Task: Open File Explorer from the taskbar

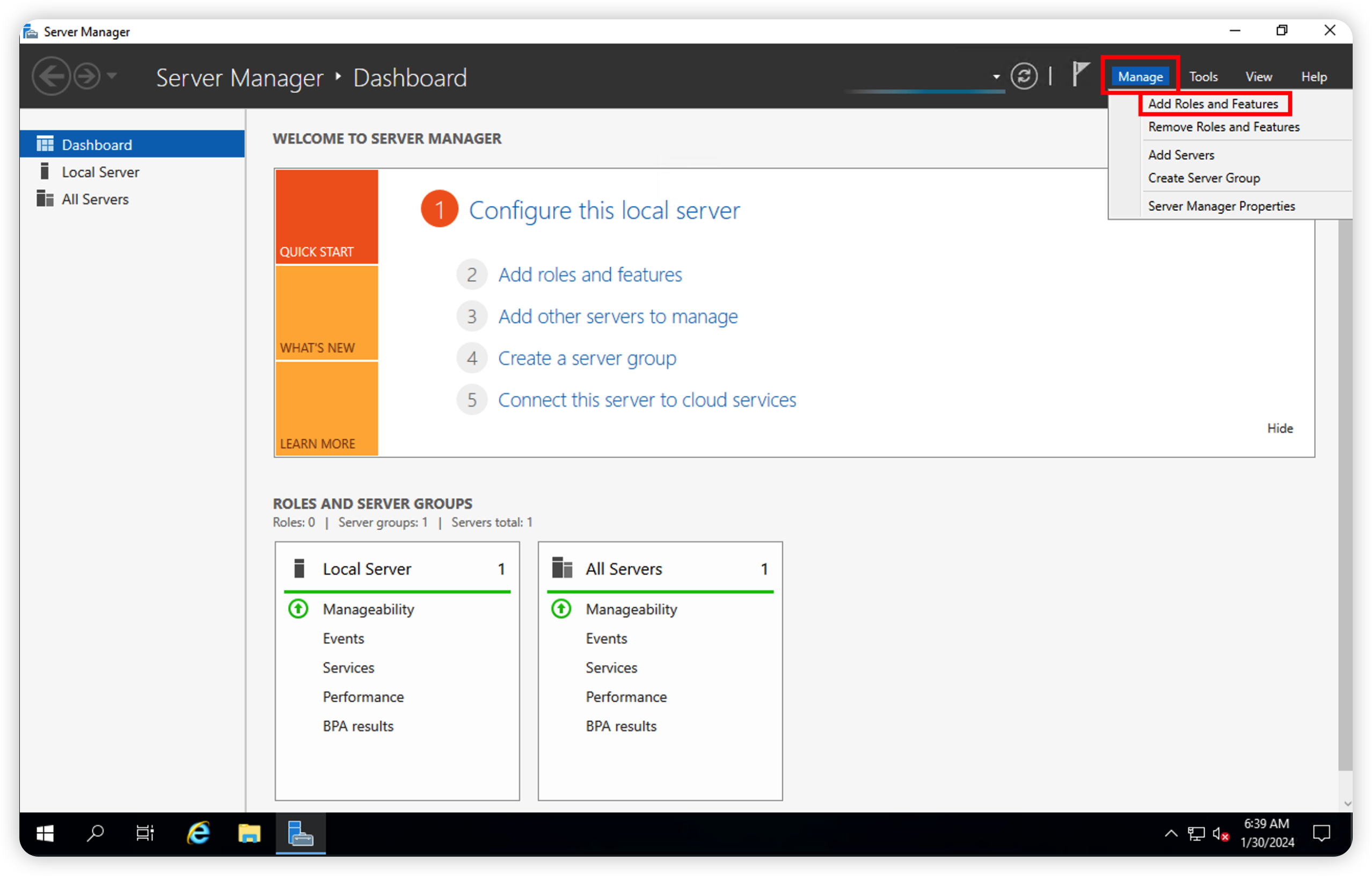Action: [x=249, y=833]
